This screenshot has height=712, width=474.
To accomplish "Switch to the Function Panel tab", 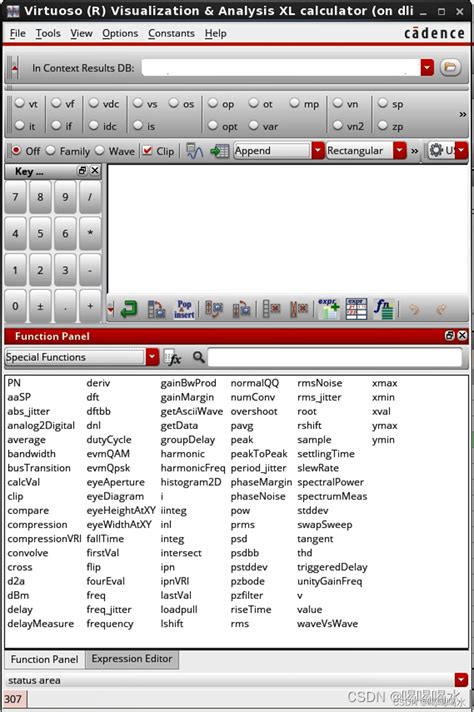I will (44, 659).
